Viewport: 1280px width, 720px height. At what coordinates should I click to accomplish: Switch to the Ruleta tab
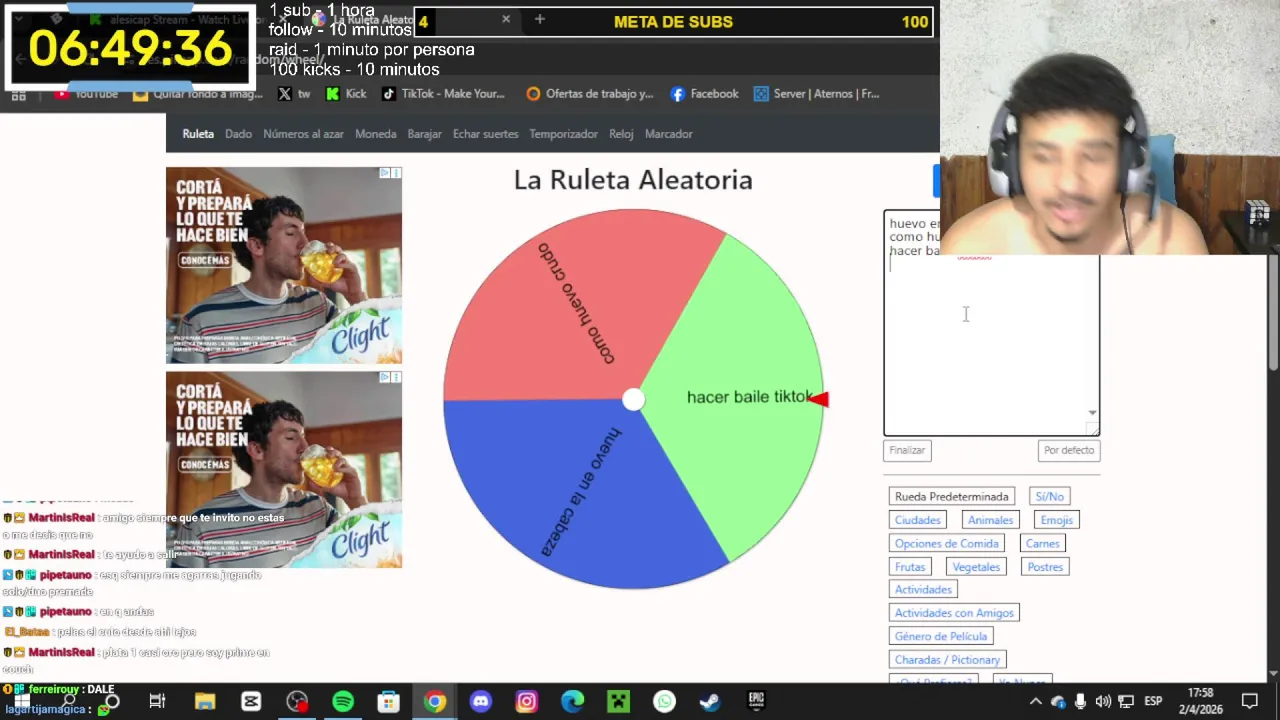click(x=198, y=134)
